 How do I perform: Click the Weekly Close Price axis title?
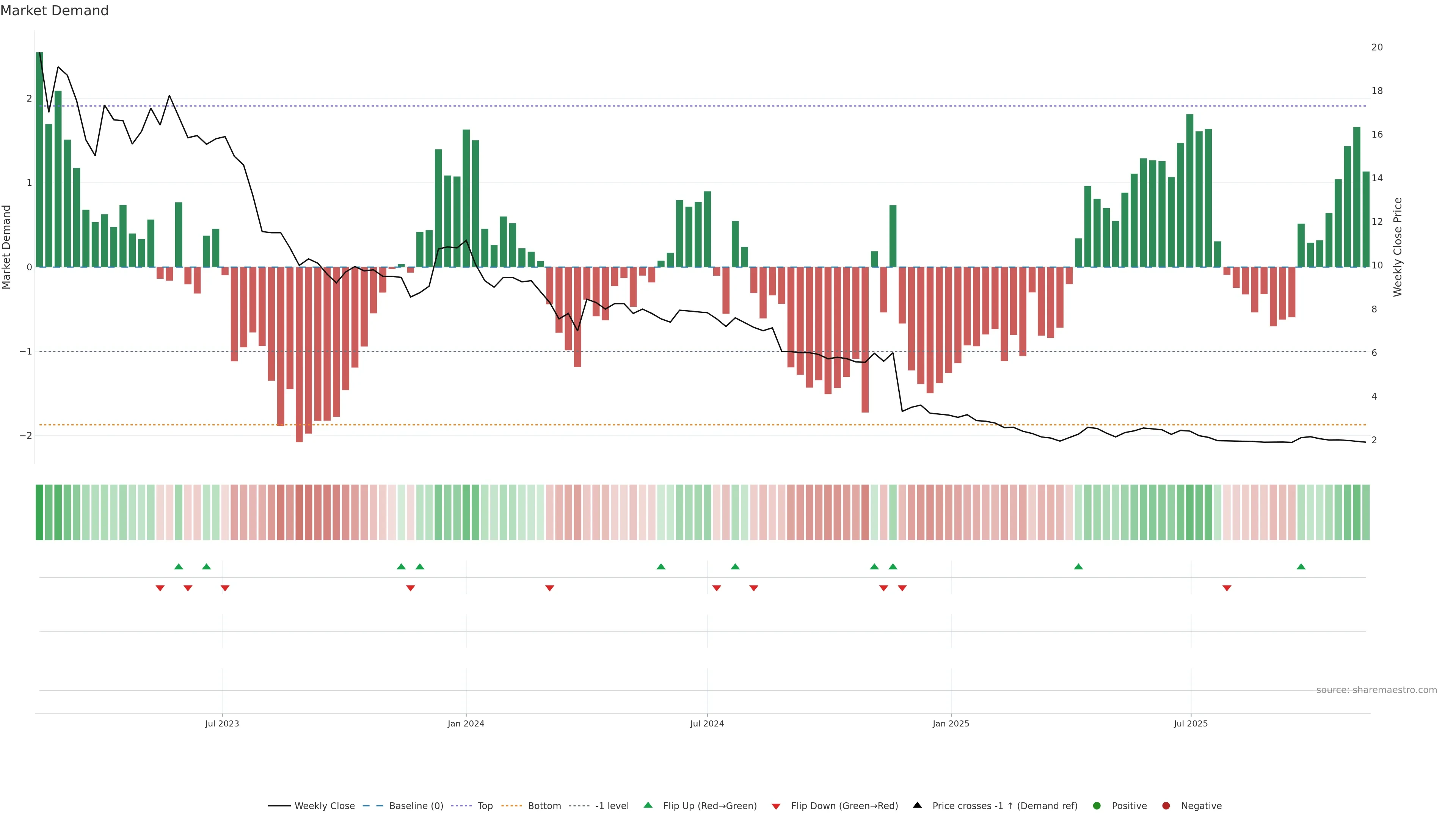tap(1397, 247)
